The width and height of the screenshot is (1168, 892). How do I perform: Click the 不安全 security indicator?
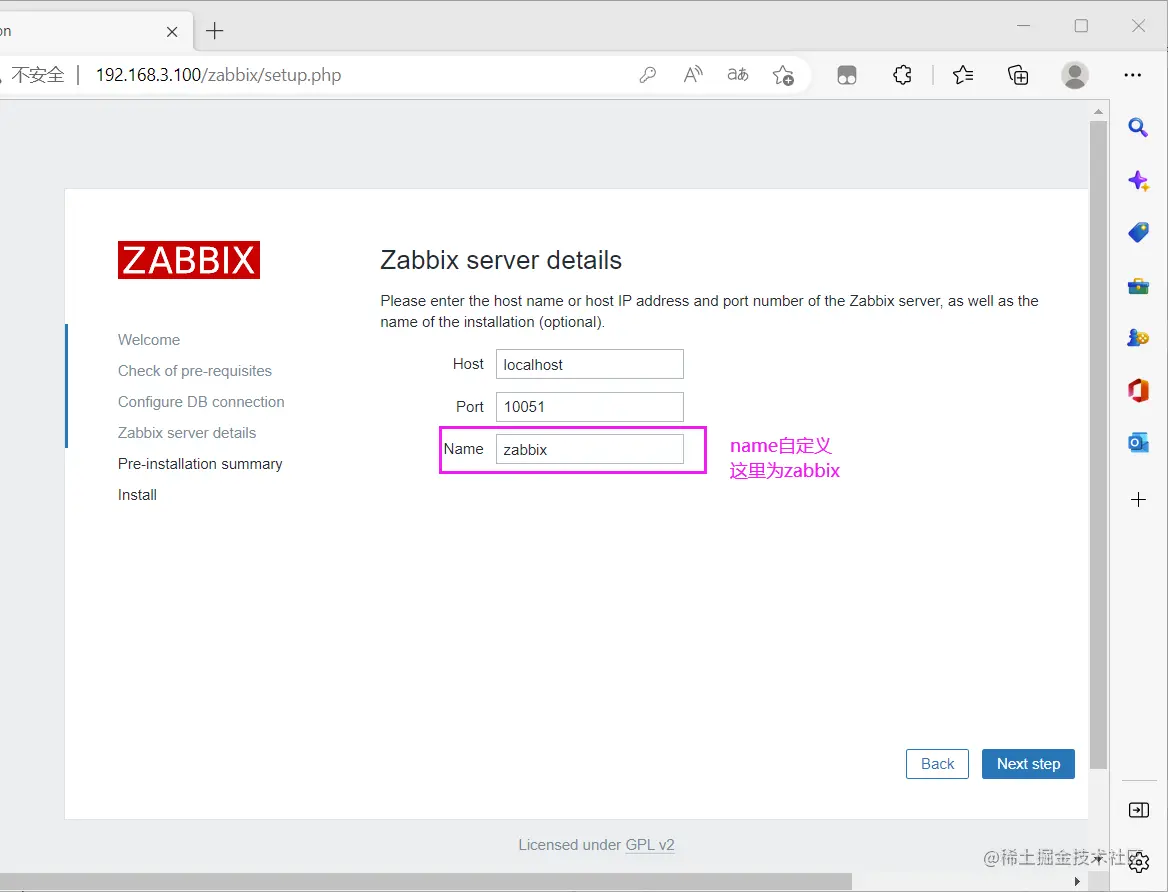pyautogui.click(x=38, y=75)
